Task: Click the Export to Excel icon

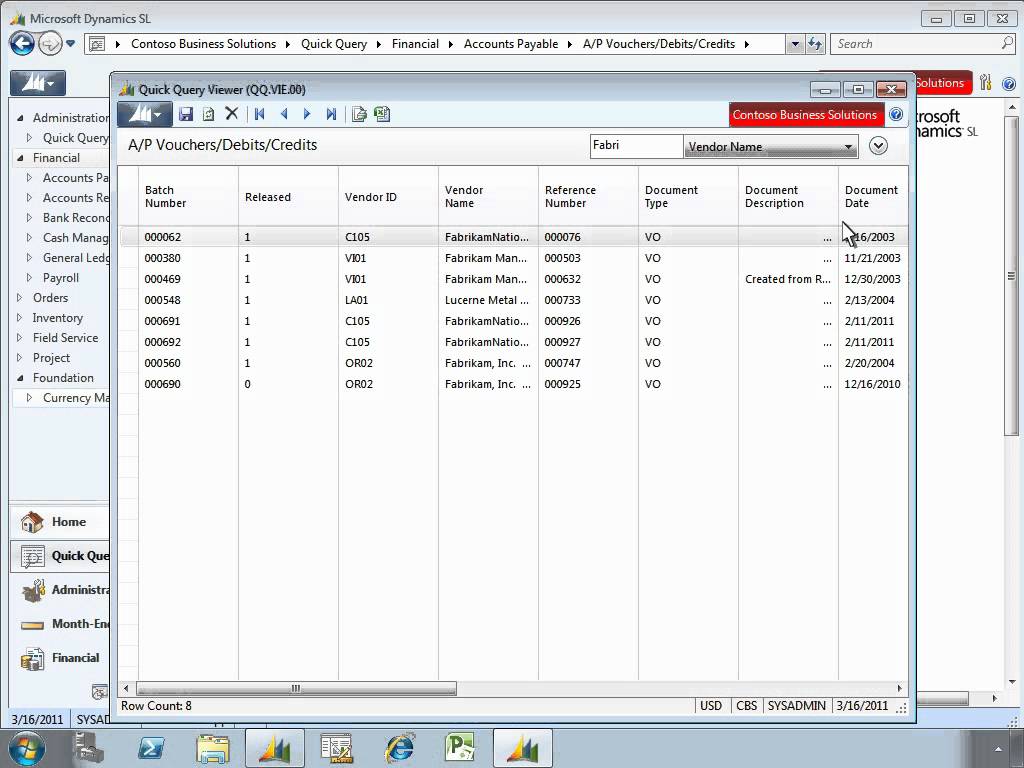Action: (382, 114)
